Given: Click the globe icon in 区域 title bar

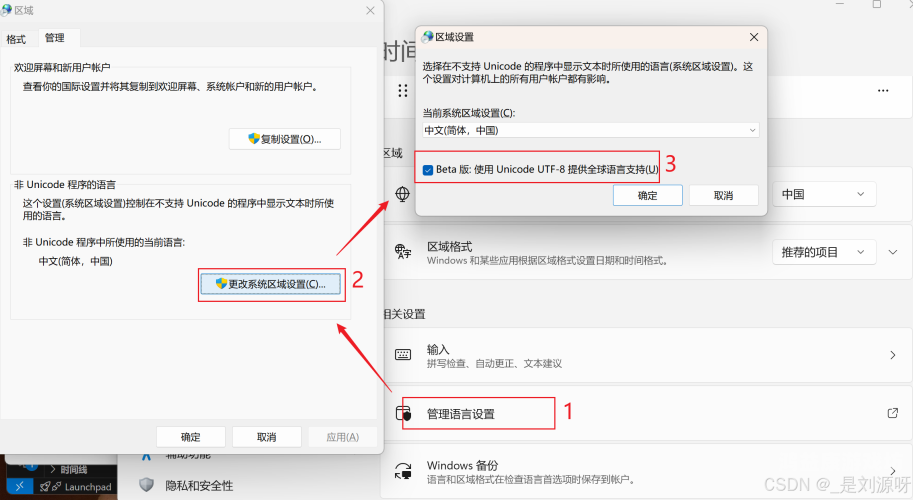Looking at the screenshot, I should (6, 10).
